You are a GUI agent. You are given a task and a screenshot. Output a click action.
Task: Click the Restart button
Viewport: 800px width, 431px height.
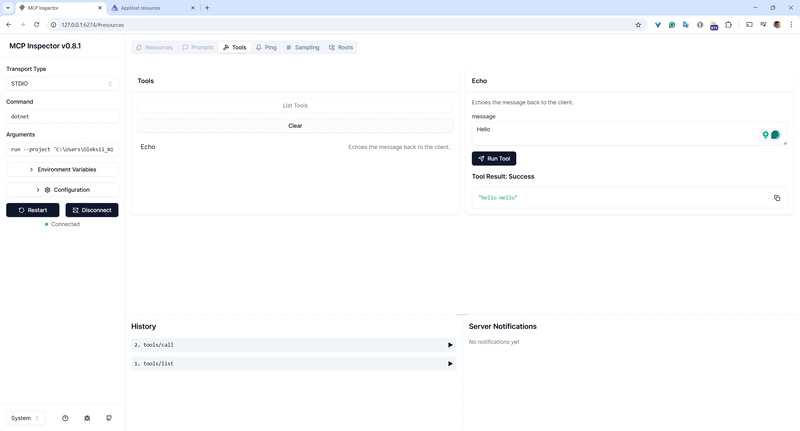click(x=33, y=210)
